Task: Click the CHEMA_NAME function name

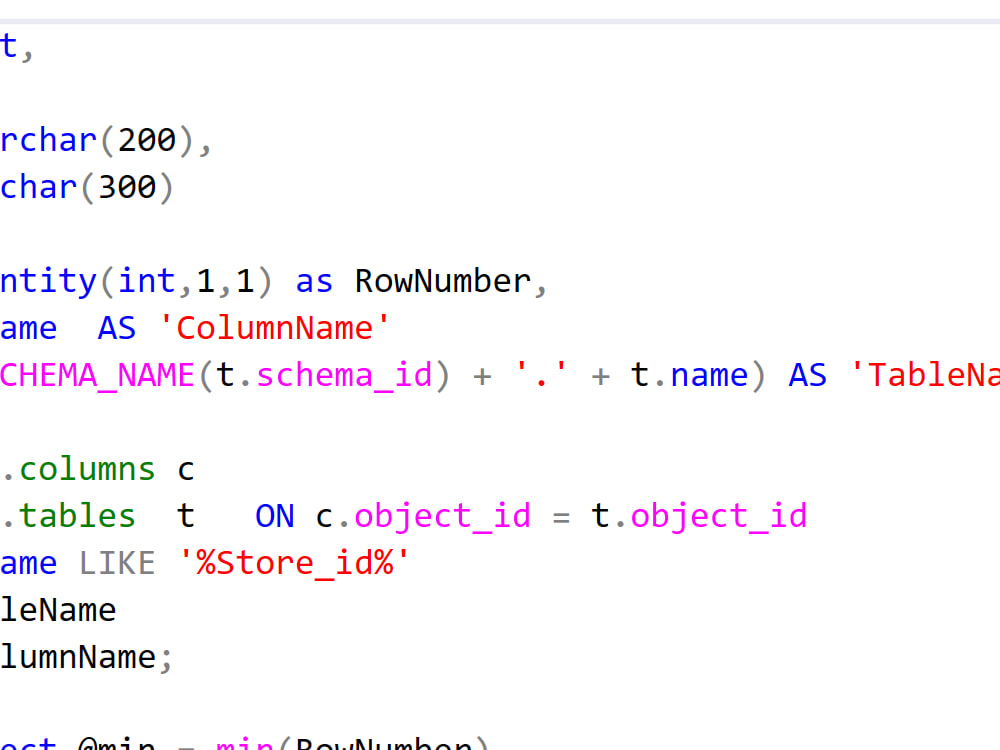Action: pos(97,375)
